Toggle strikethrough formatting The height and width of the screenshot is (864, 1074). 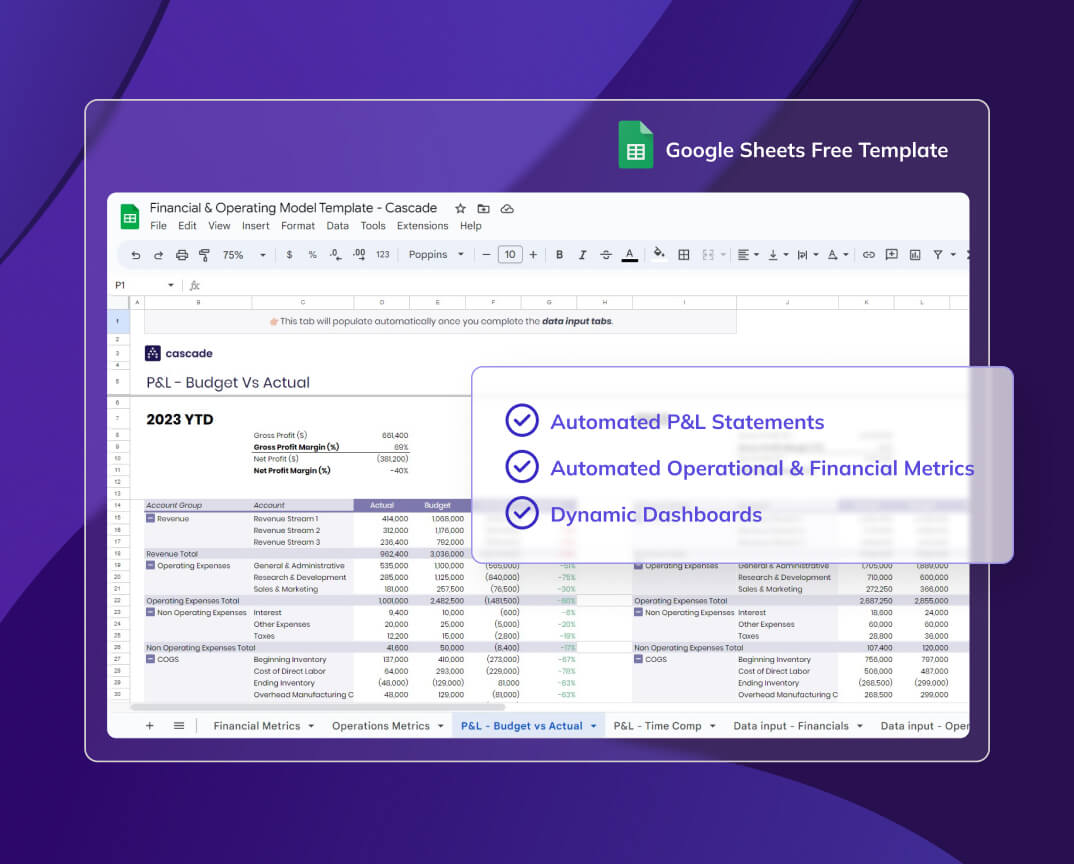(x=605, y=254)
